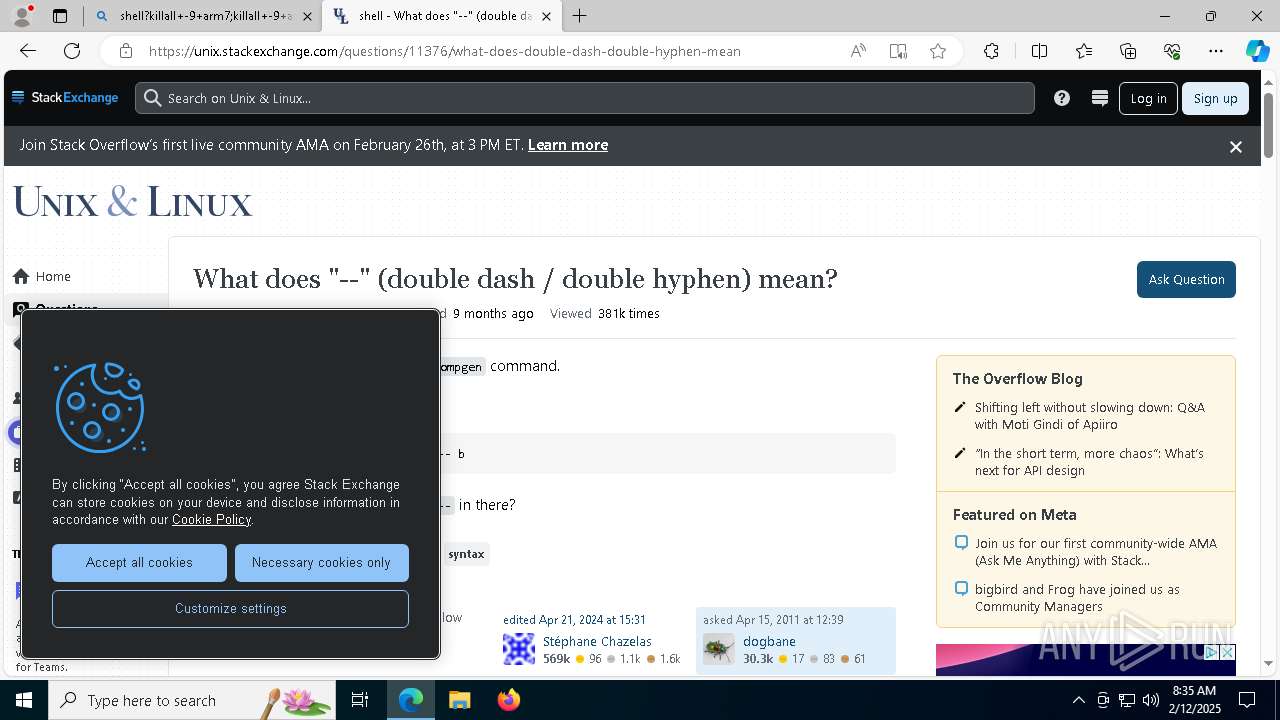1280x720 pixels.
Task: Open first community-wide AMA meta post
Action: [1096, 552]
